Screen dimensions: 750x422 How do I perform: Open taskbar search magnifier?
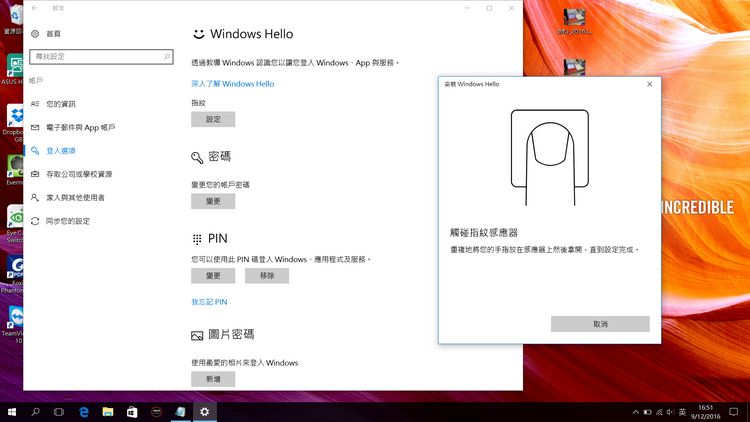pos(35,412)
